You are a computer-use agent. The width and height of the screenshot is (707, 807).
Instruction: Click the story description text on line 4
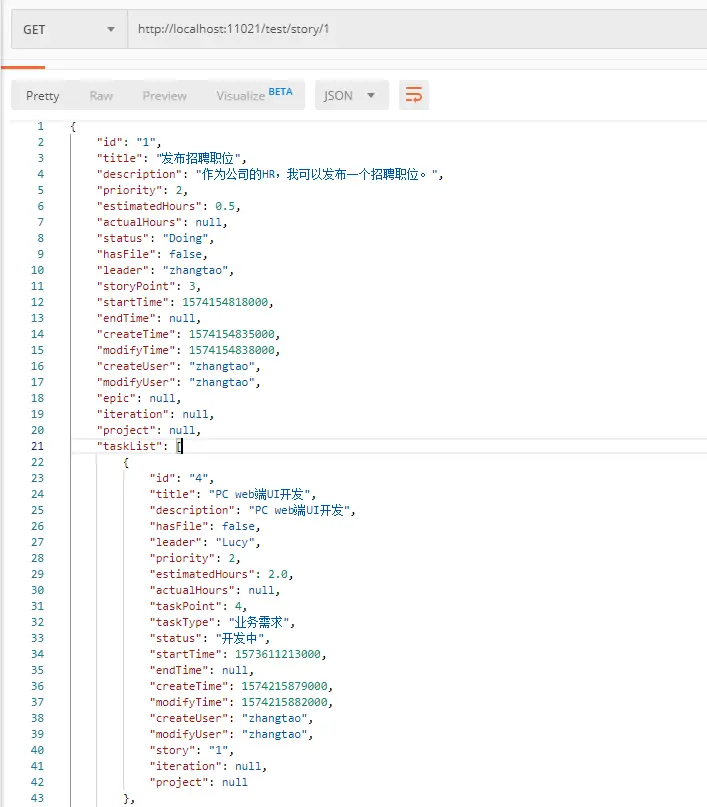click(x=316, y=174)
